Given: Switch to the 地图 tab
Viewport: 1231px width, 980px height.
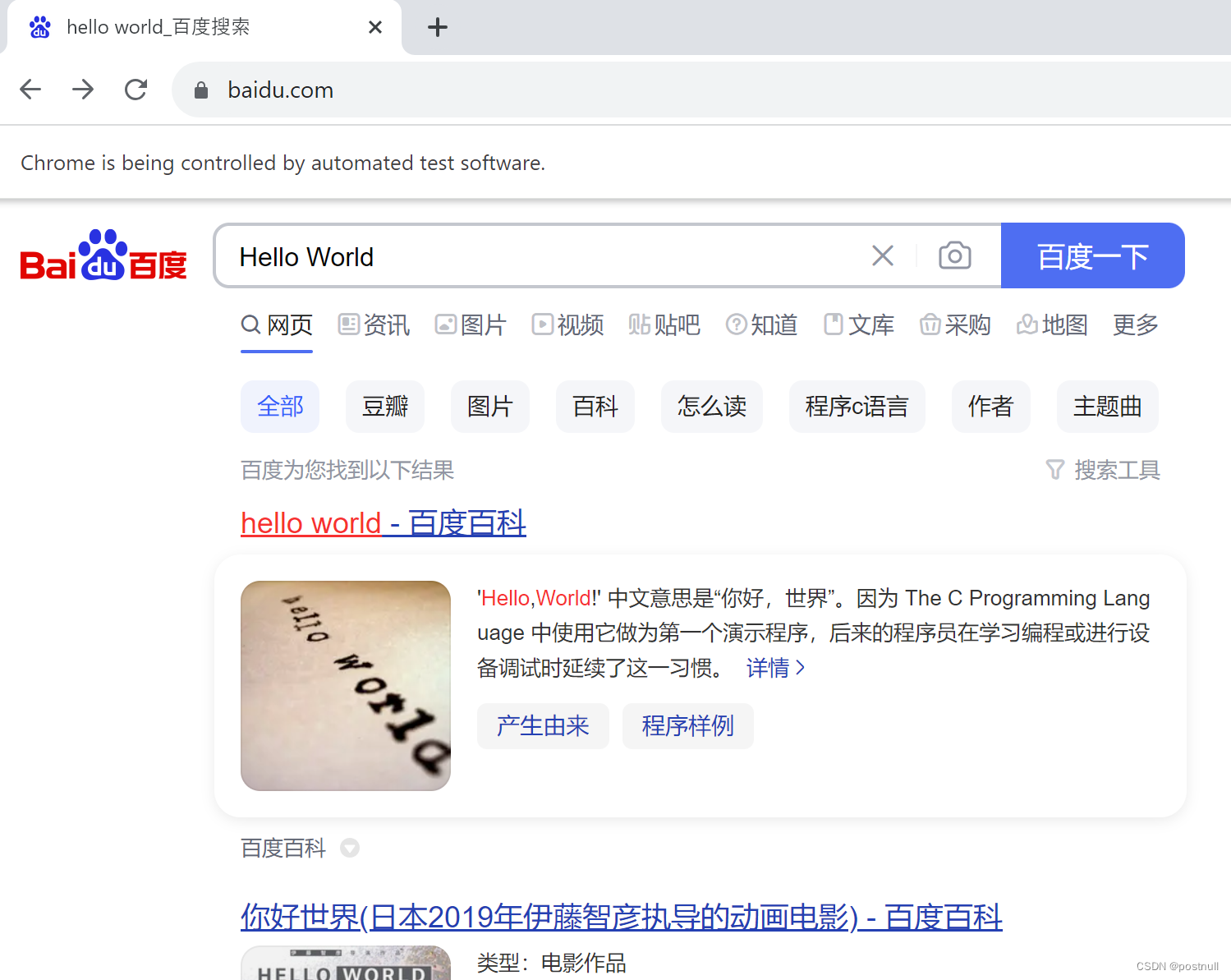Looking at the screenshot, I should click(1052, 325).
